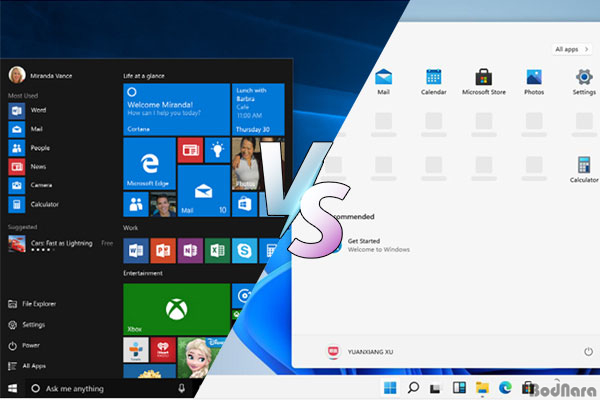The image size is (600, 400).
Task: Click the Windows 10 Start button
Action: click(12, 389)
